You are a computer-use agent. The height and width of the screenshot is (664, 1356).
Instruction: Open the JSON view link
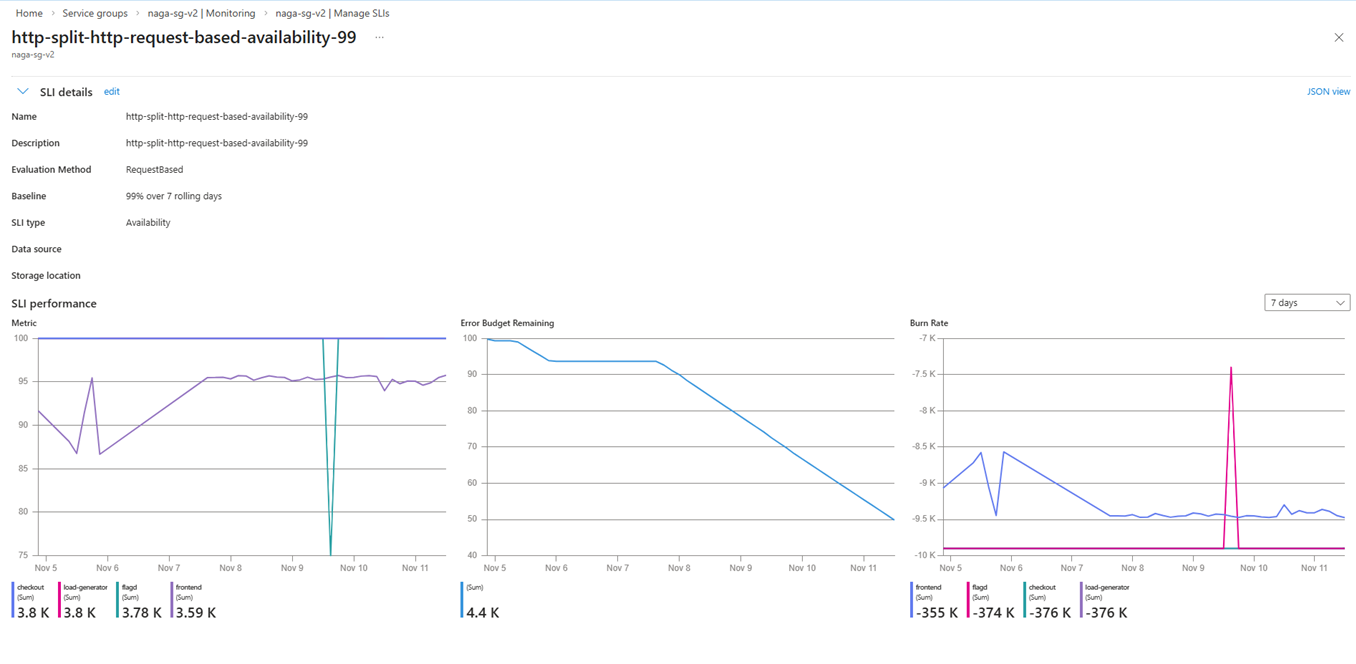[x=1328, y=92]
